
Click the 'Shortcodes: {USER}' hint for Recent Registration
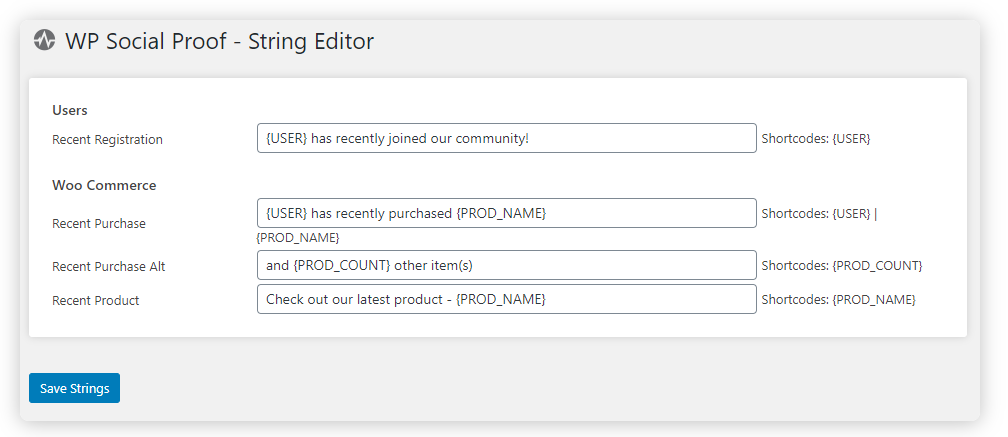(816, 138)
